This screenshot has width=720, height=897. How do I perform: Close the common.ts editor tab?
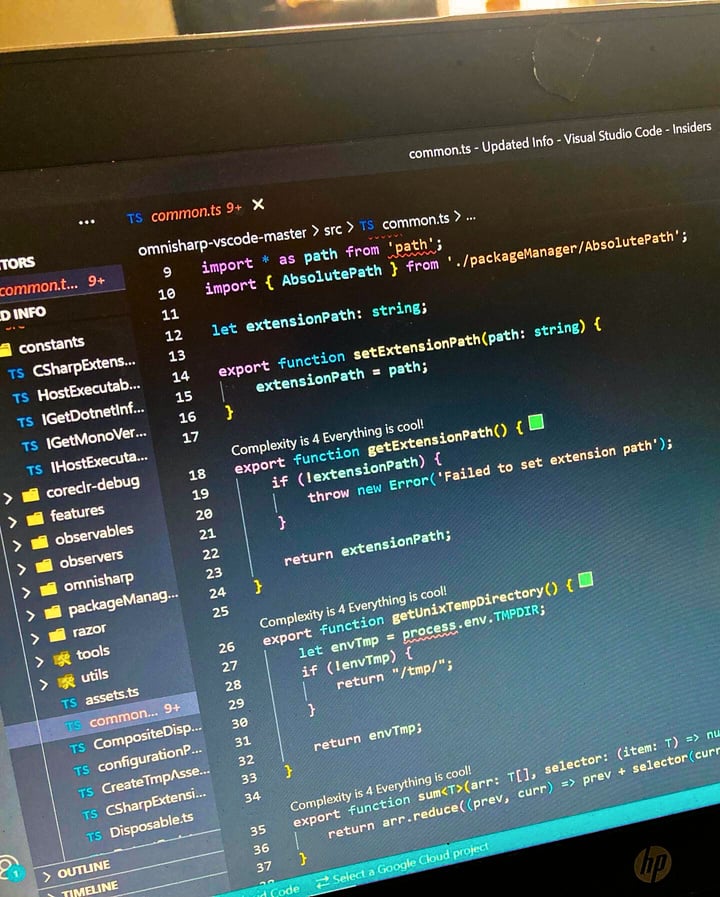pyautogui.click(x=258, y=204)
